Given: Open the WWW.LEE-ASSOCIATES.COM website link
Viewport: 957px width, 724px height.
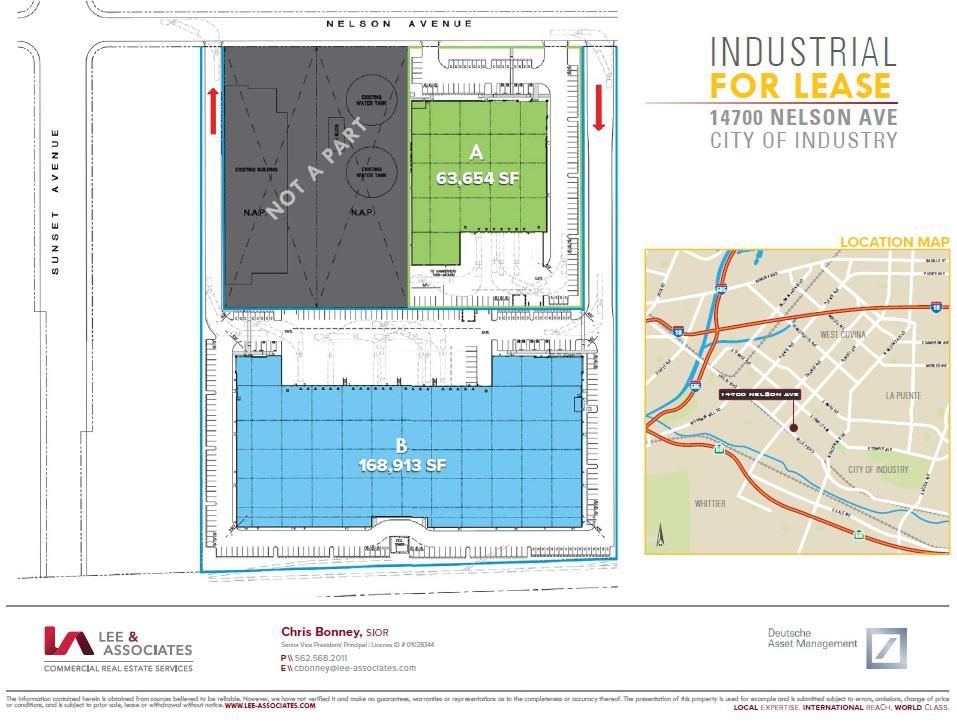Looking at the screenshot, I should tap(270, 706).
